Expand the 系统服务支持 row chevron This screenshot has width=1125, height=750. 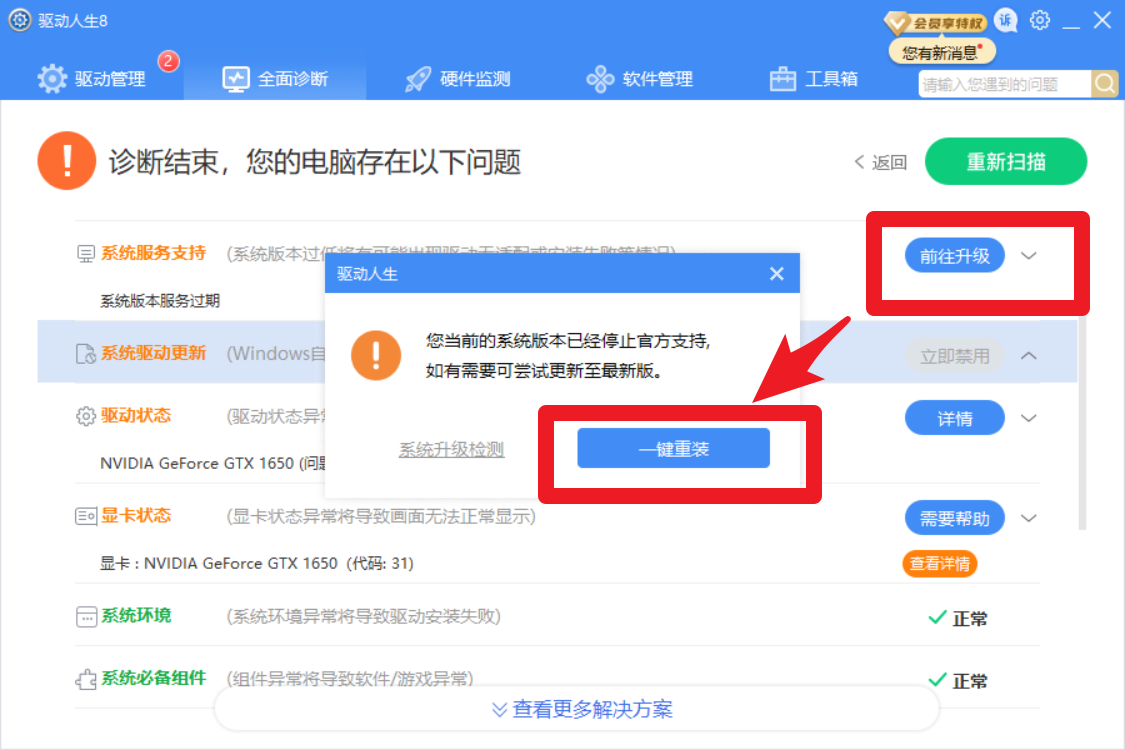1029,256
